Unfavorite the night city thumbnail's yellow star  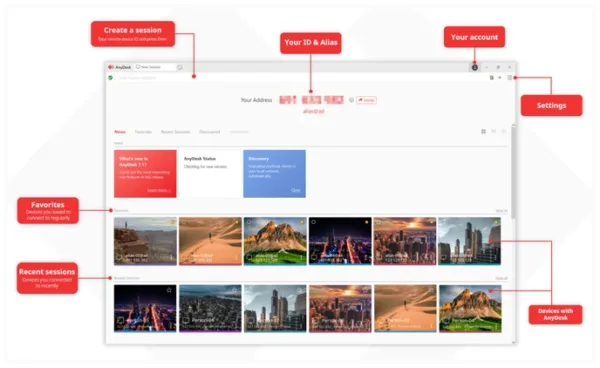[366, 222]
